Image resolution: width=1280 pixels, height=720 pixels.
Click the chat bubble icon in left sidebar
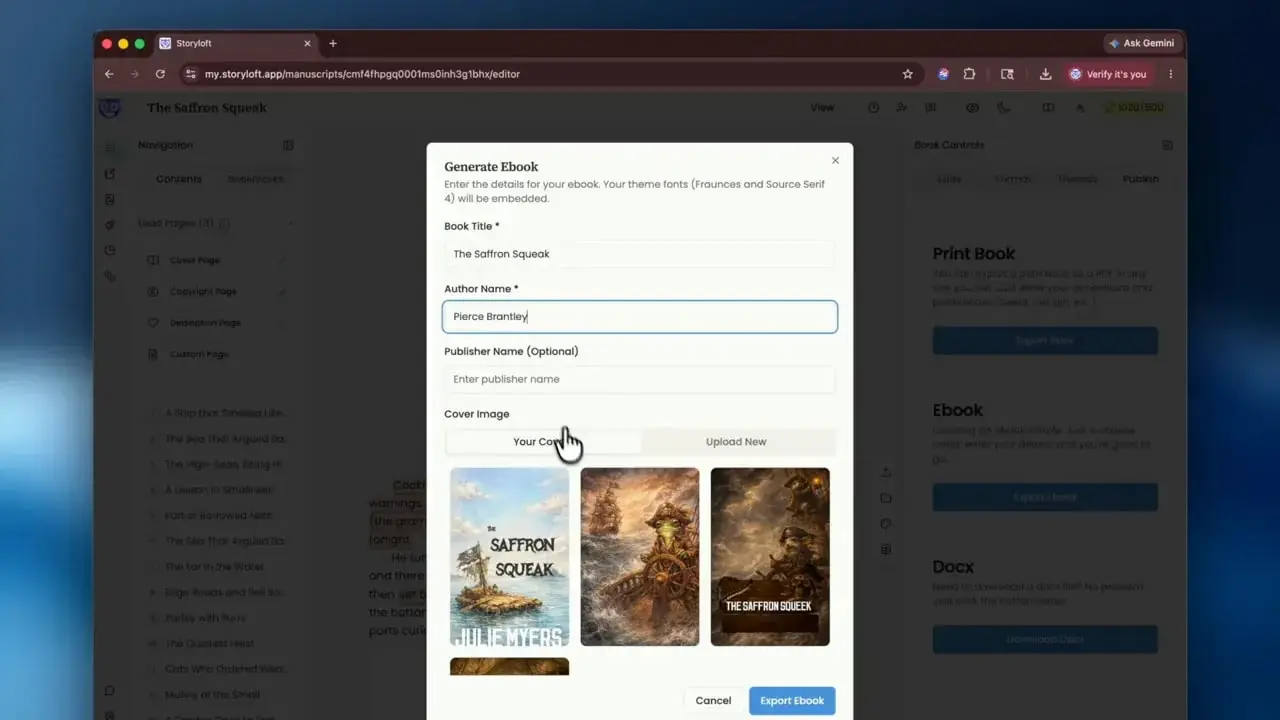(109, 690)
